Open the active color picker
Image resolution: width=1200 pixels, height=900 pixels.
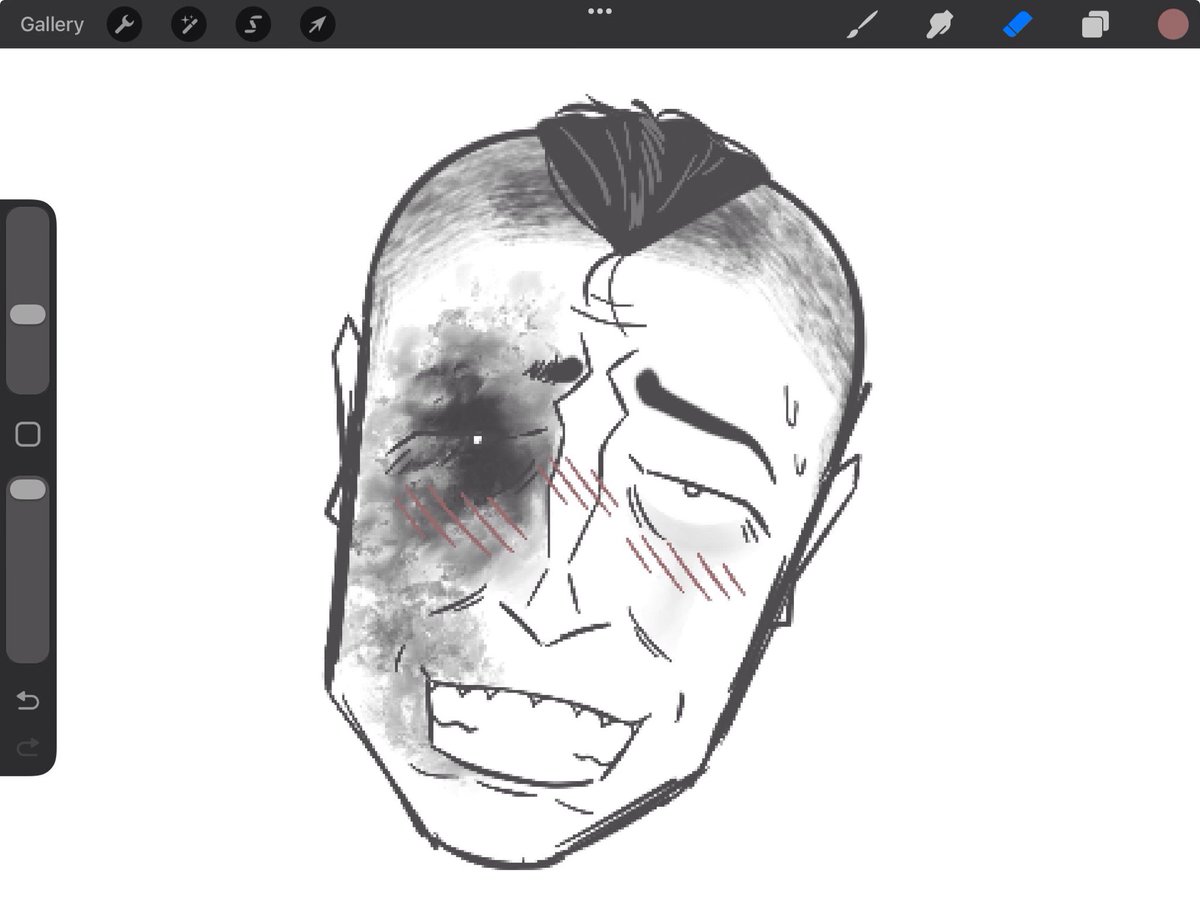point(1172,25)
